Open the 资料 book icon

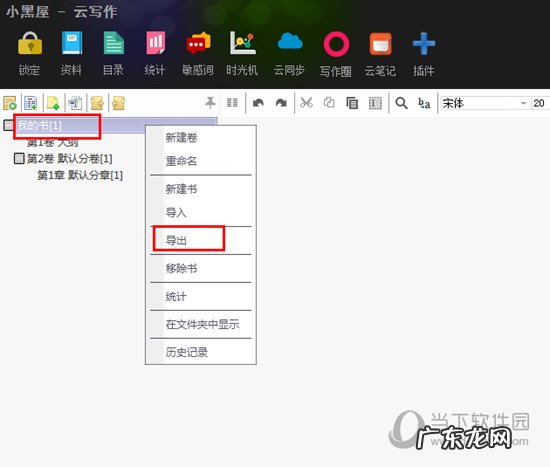(72, 43)
